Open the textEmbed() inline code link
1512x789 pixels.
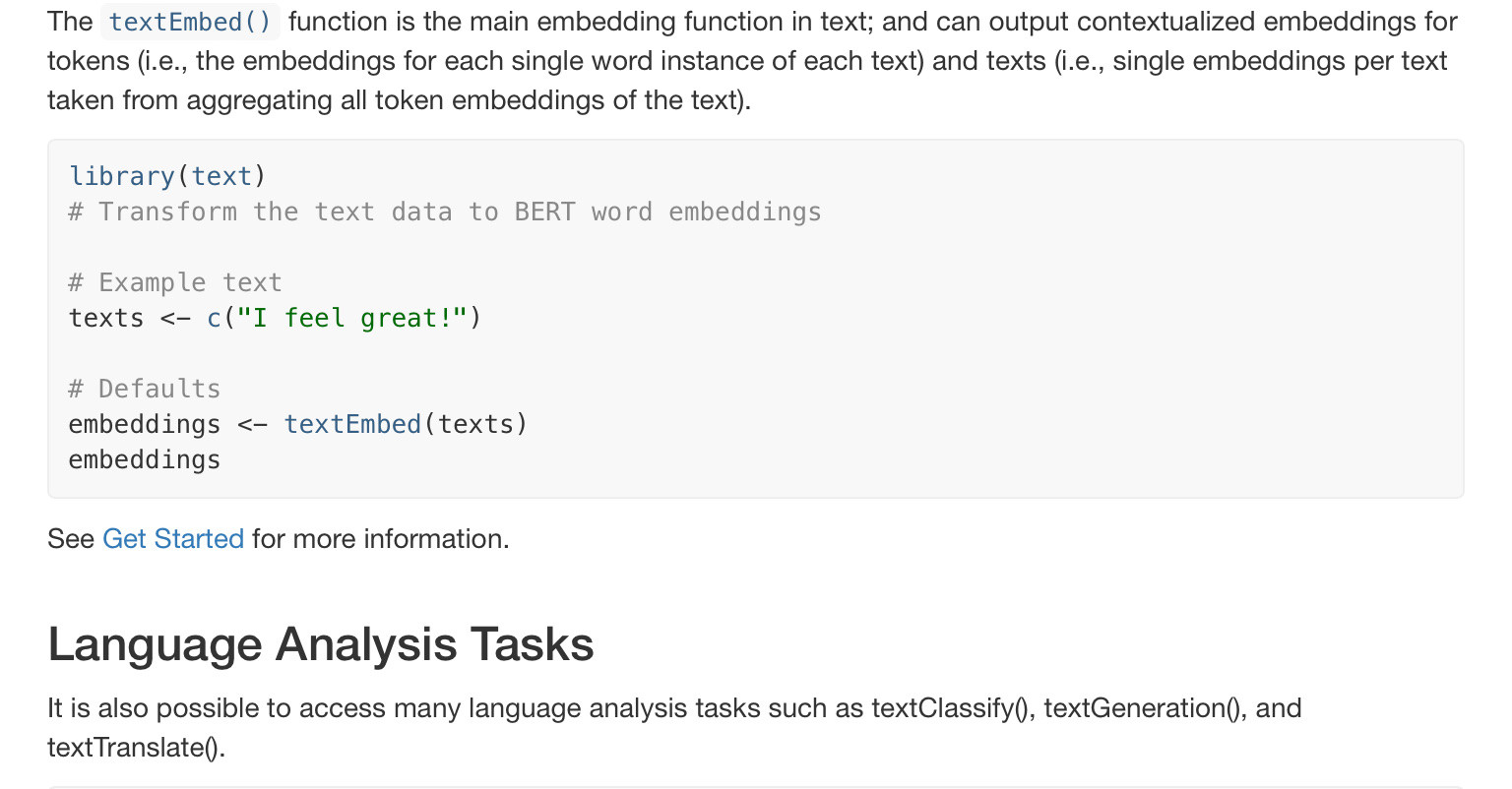(190, 22)
